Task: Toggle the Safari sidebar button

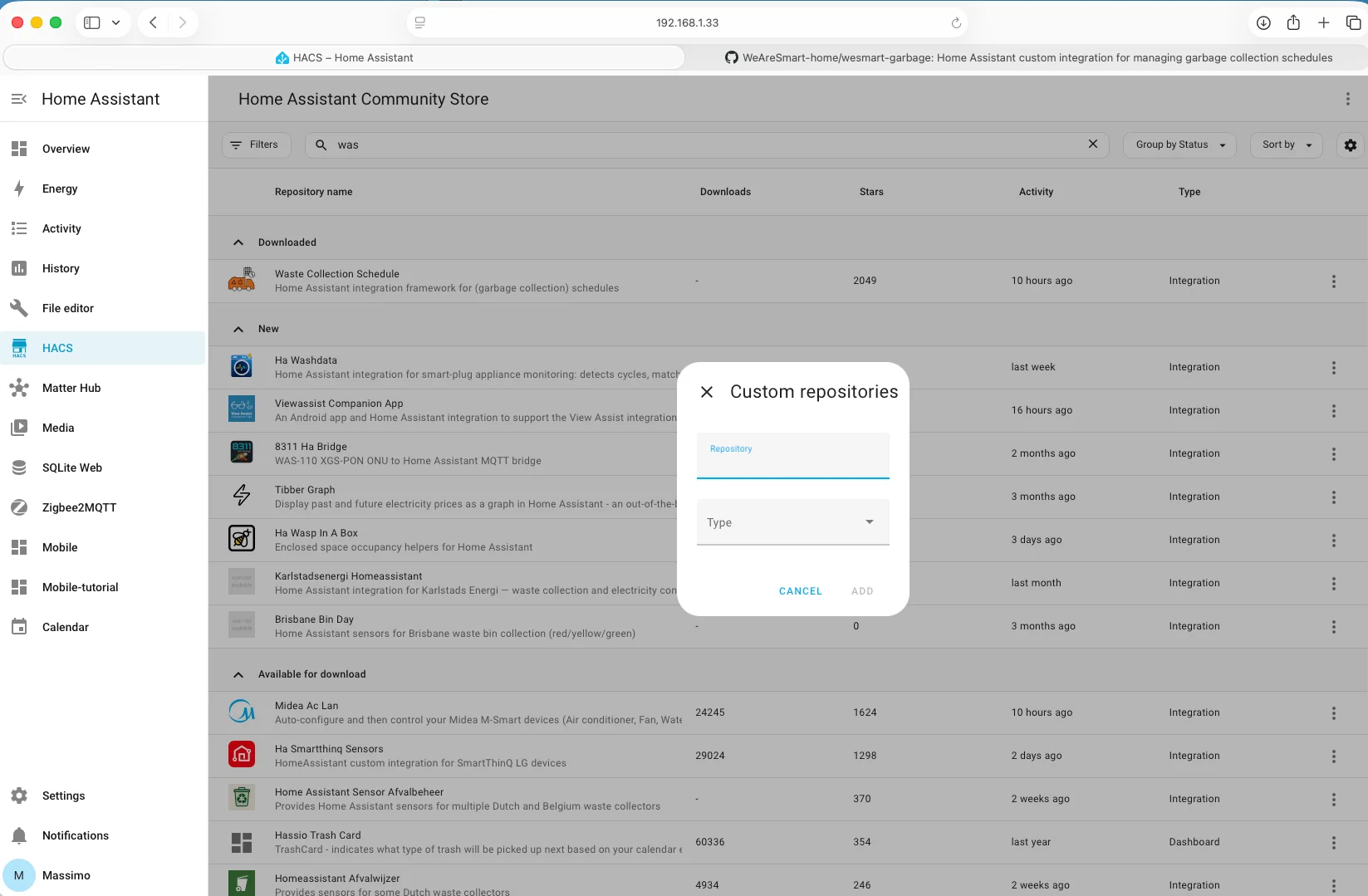Action: pos(92,23)
